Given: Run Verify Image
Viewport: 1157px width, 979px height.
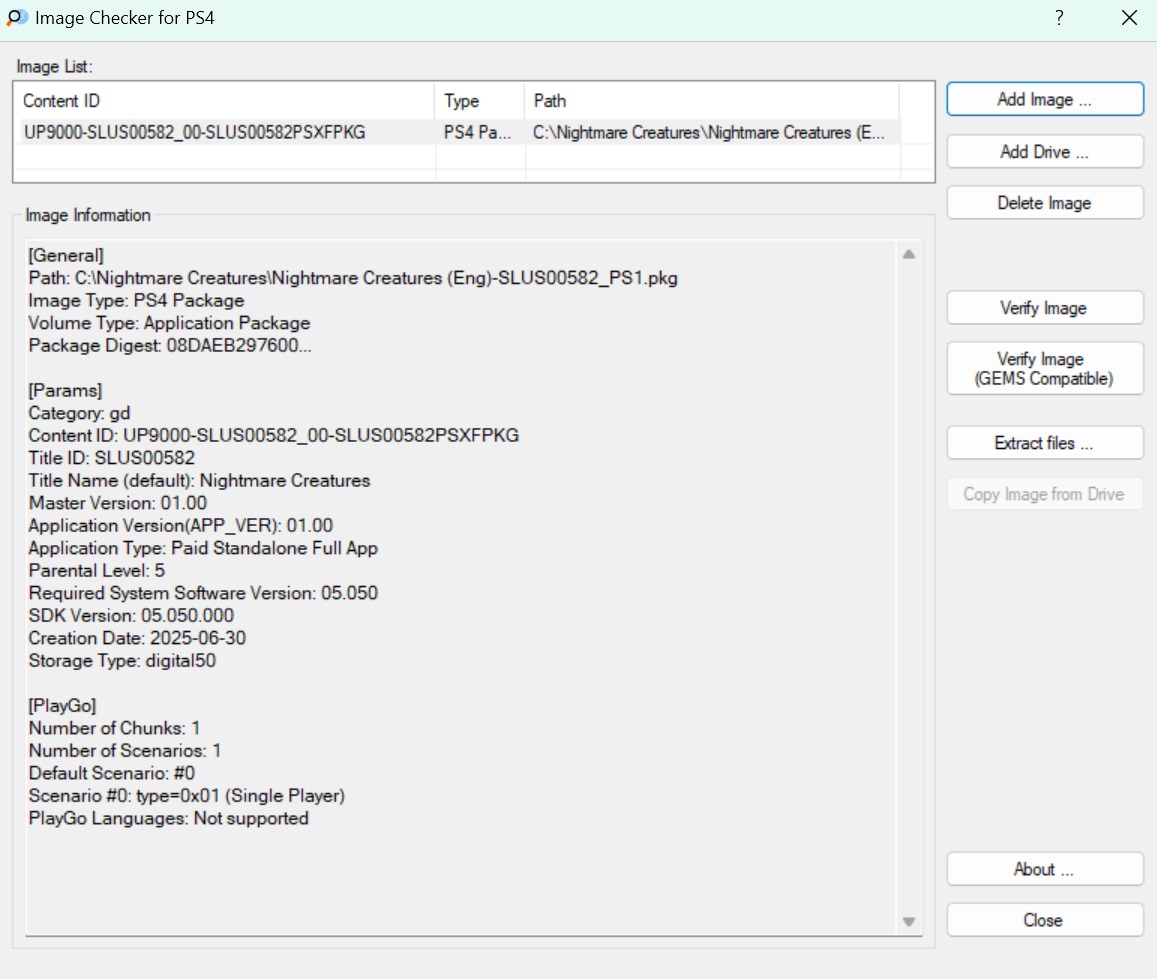Looking at the screenshot, I should [x=1045, y=308].
